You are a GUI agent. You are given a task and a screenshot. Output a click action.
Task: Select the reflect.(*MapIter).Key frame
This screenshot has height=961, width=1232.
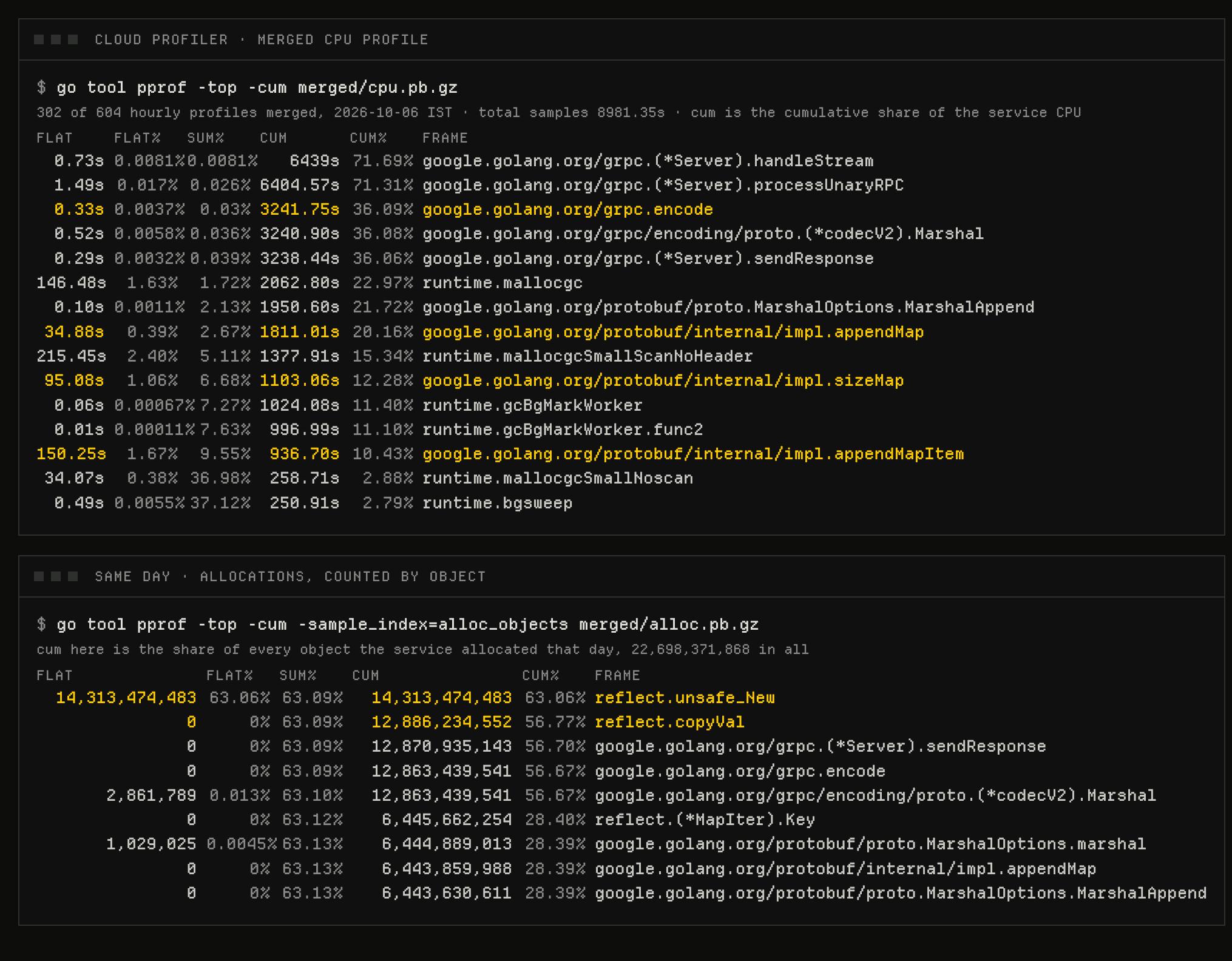coord(705,820)
